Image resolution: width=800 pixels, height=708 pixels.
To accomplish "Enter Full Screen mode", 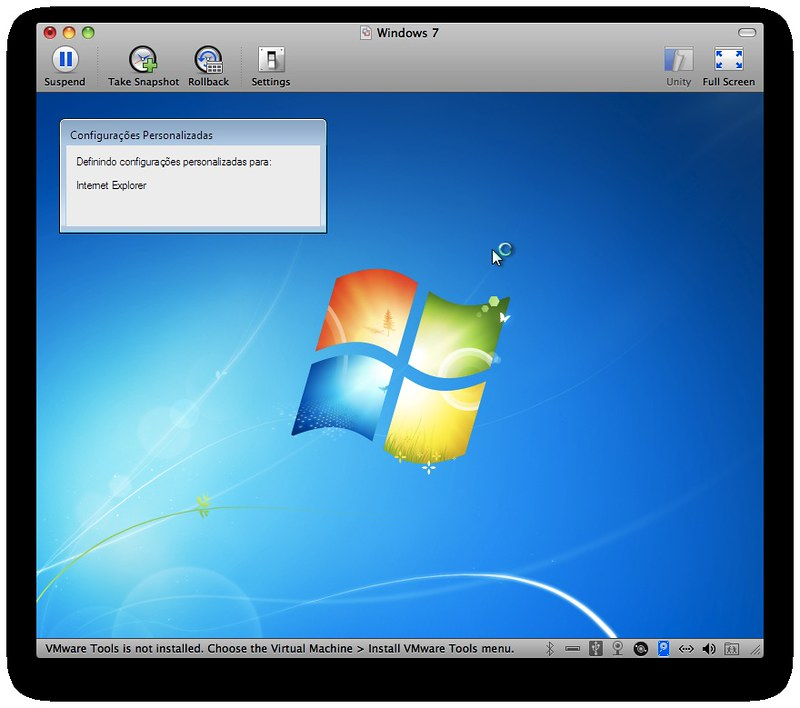I will coord(729,66).
